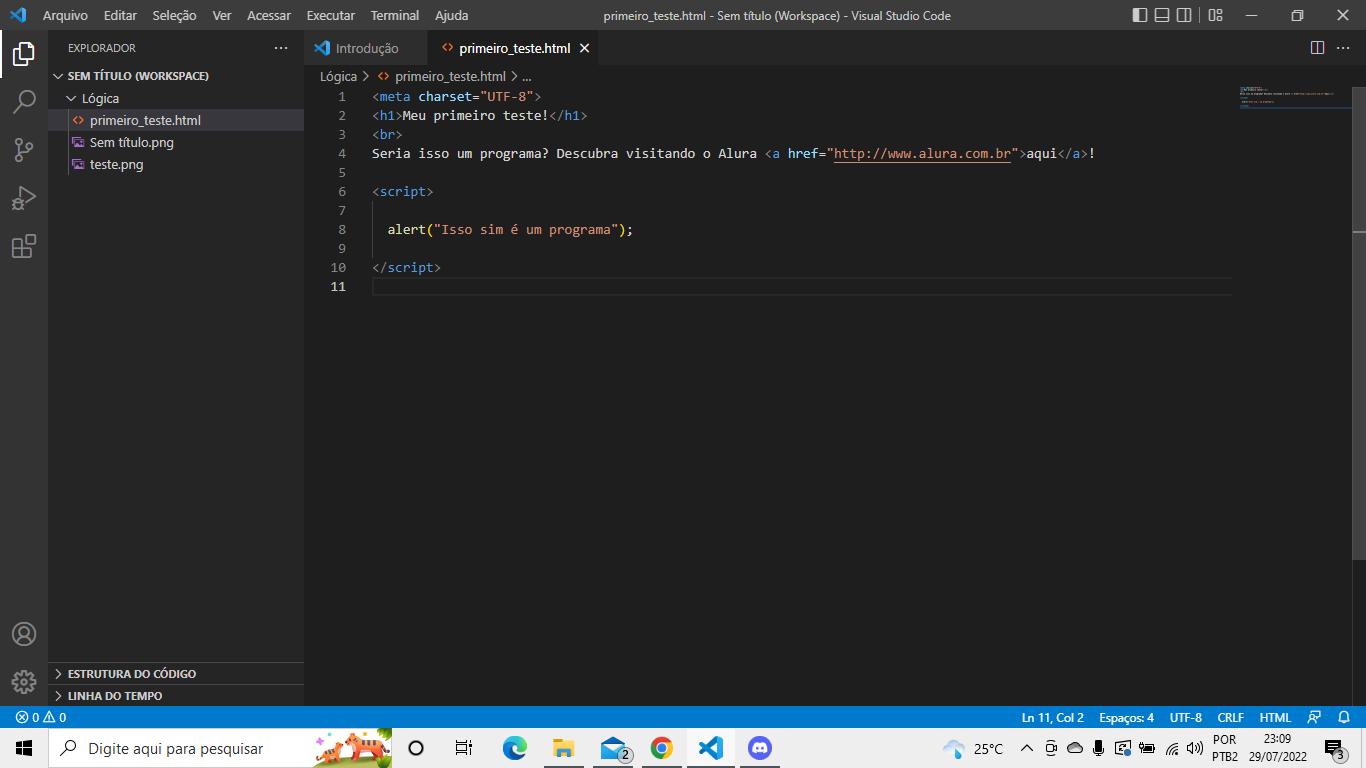Open the breadcrumb ellipsis symbol item
The width and height of the screenshot is (1366, 768).
pyautogui.click(x=526, y=76)
